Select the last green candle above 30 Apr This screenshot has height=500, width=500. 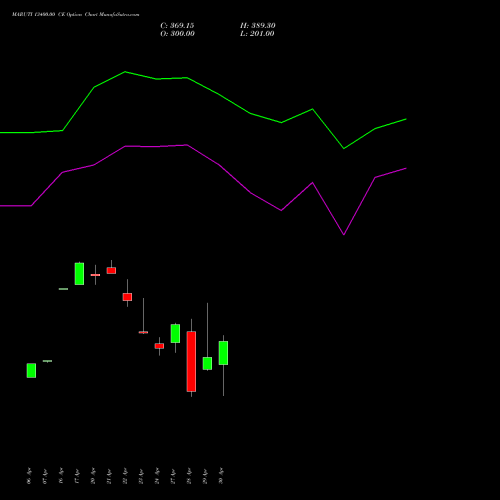click(223, 353)
